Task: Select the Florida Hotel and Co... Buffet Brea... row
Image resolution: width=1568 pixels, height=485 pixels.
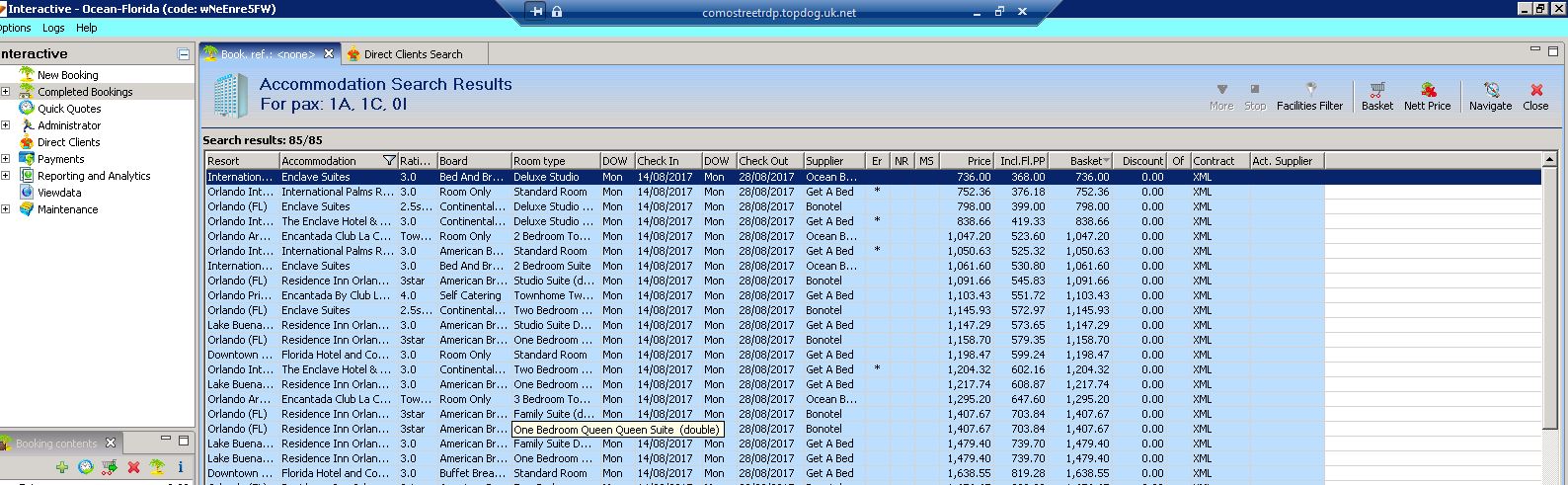Action: click(765, 473)
